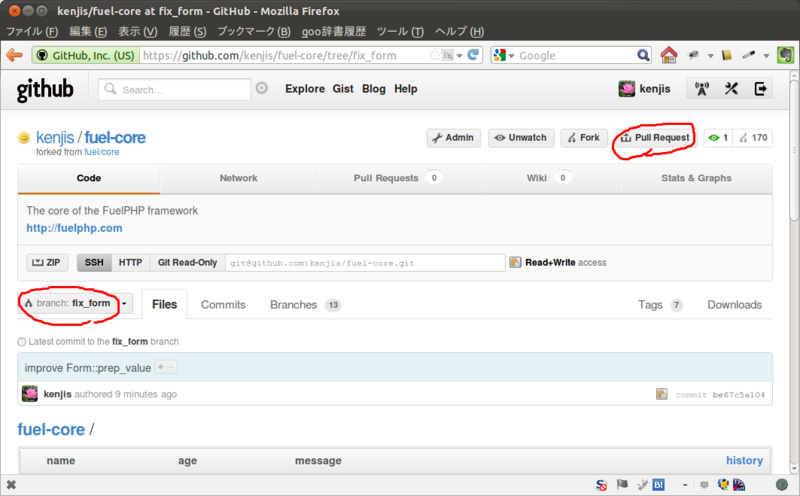This screenshot has width=800, height=496.
Task: Open the 表示 menu
Action: [x=138, y=32]
